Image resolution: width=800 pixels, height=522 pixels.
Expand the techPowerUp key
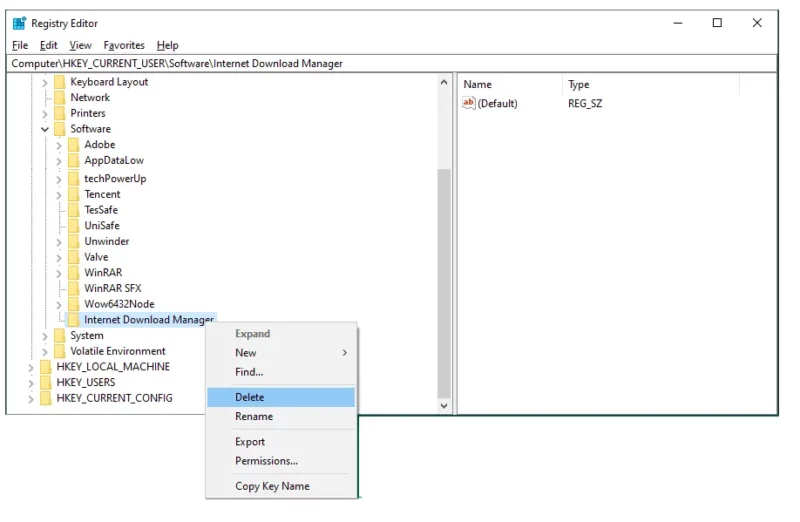59,179
